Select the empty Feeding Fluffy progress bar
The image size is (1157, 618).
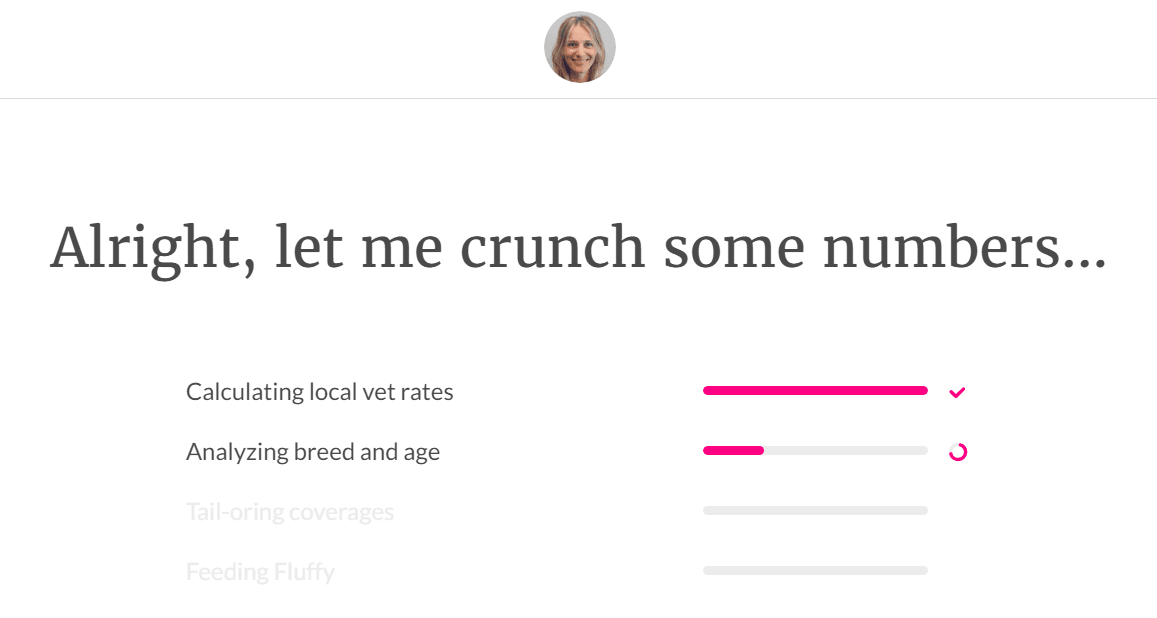(x=815, y=570)
